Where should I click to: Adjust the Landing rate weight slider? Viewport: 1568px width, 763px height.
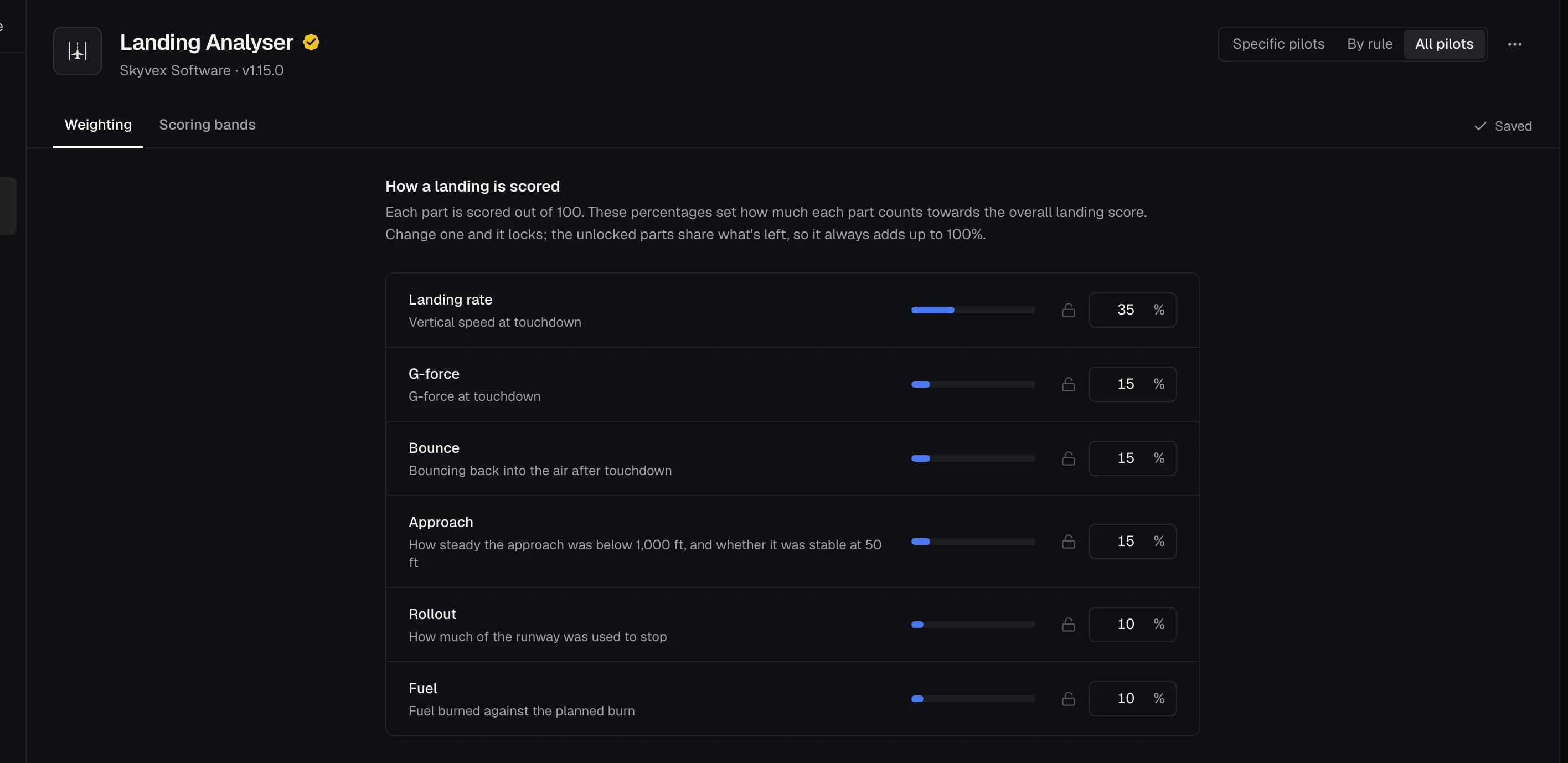(x=973, y=310)
